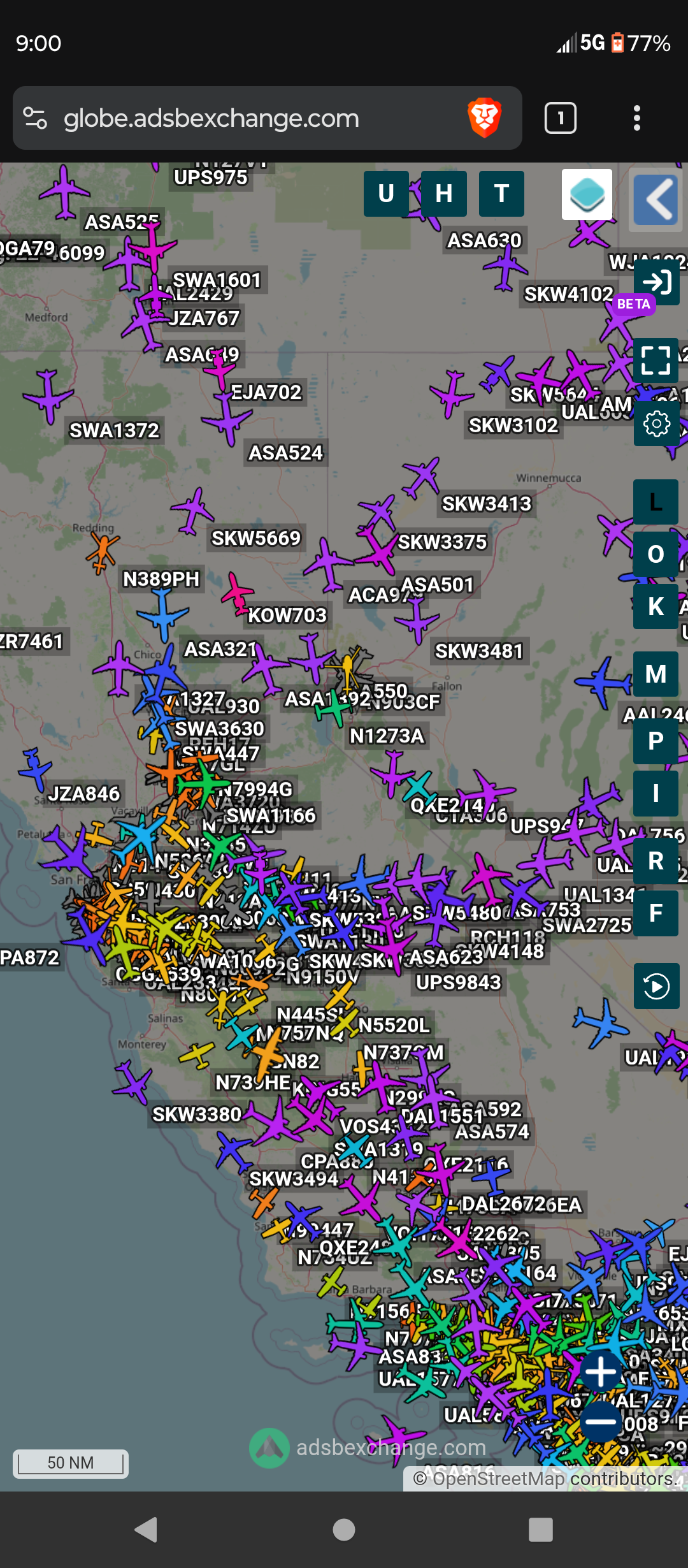Open the browser three-dot menu
Image resolution: width=688 pixels, height=1568 pixels.
[x=636, y=118]
